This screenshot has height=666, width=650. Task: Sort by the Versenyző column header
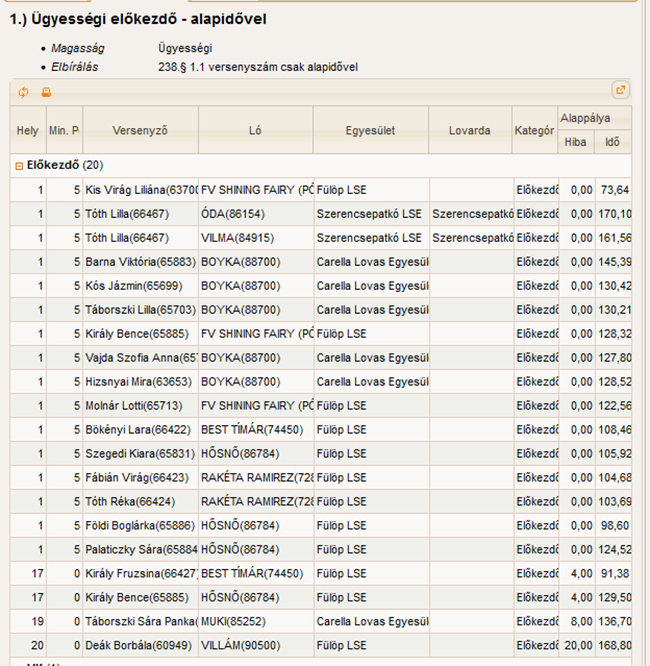[x=140, y=130]
